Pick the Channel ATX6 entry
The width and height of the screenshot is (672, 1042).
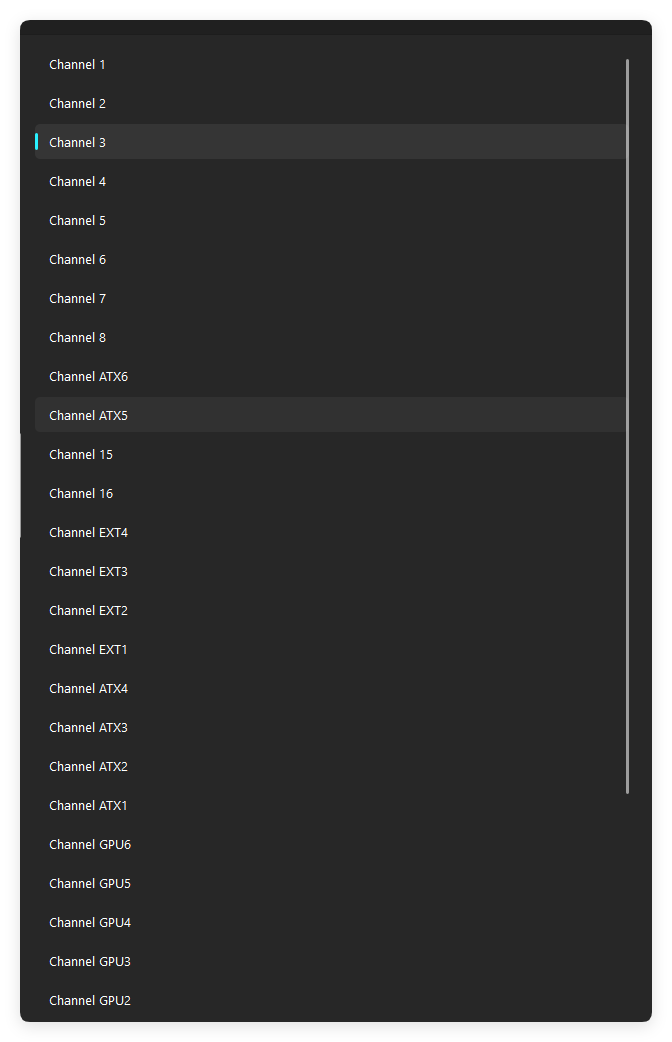[332, 376]
